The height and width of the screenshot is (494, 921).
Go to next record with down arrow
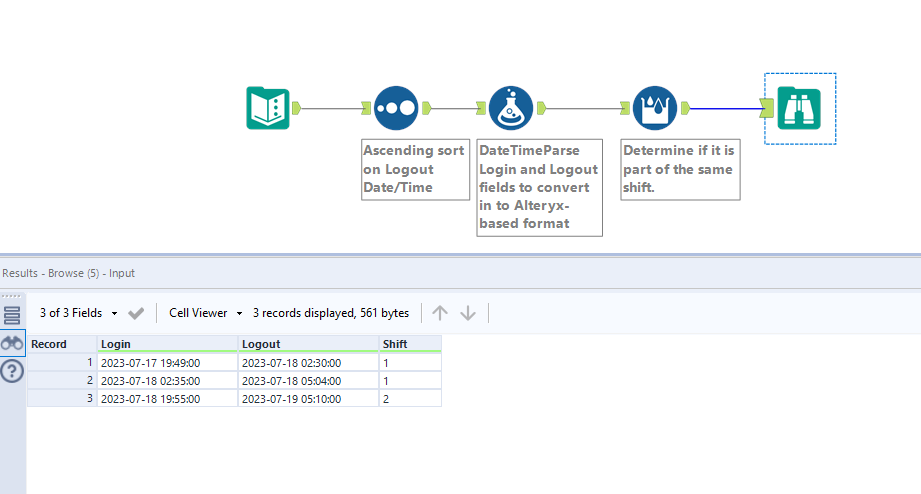[468, 313]
